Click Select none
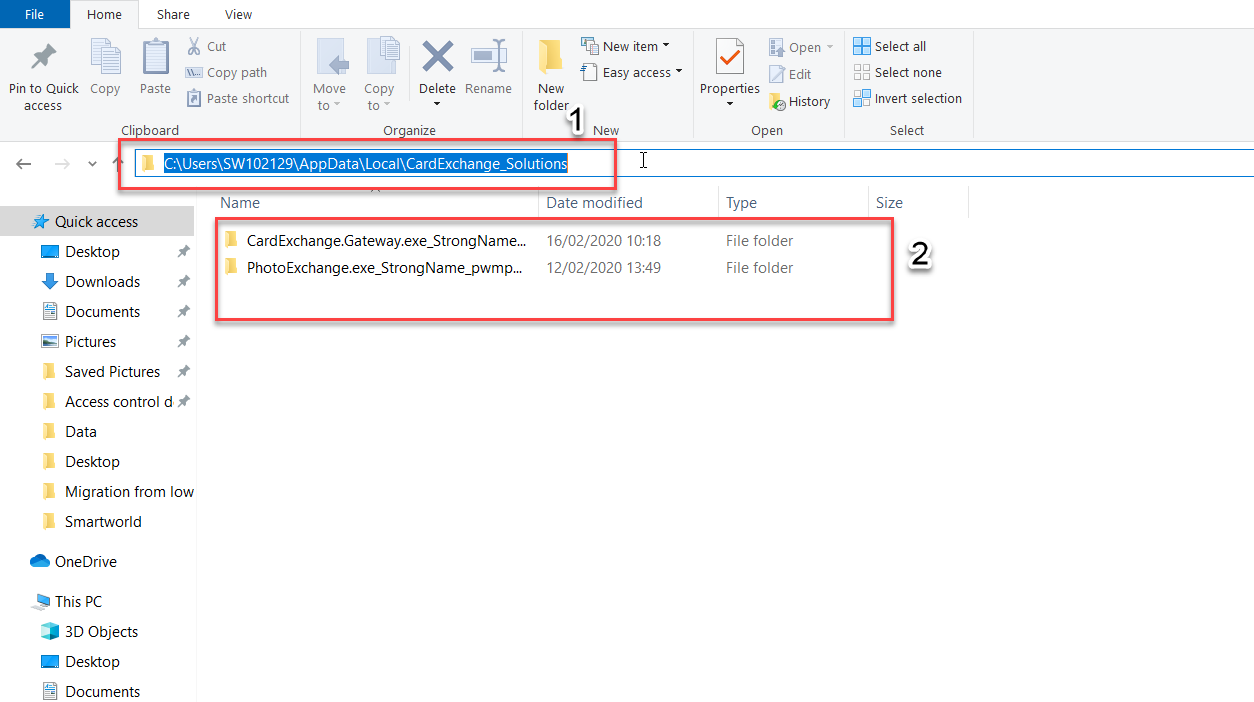Image resolution: width=1254 pixels, height=702 pixels. (x=897, y=72)
